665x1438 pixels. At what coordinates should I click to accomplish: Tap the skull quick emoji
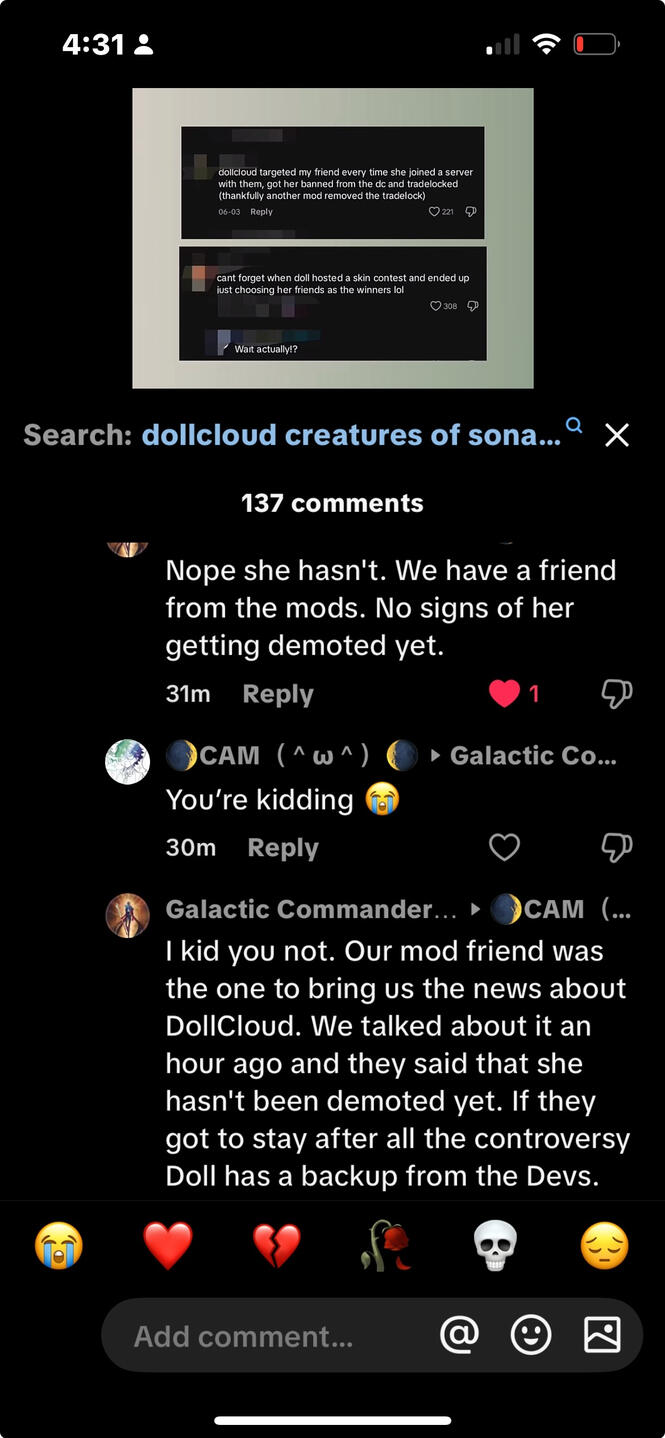[495, 1247]
